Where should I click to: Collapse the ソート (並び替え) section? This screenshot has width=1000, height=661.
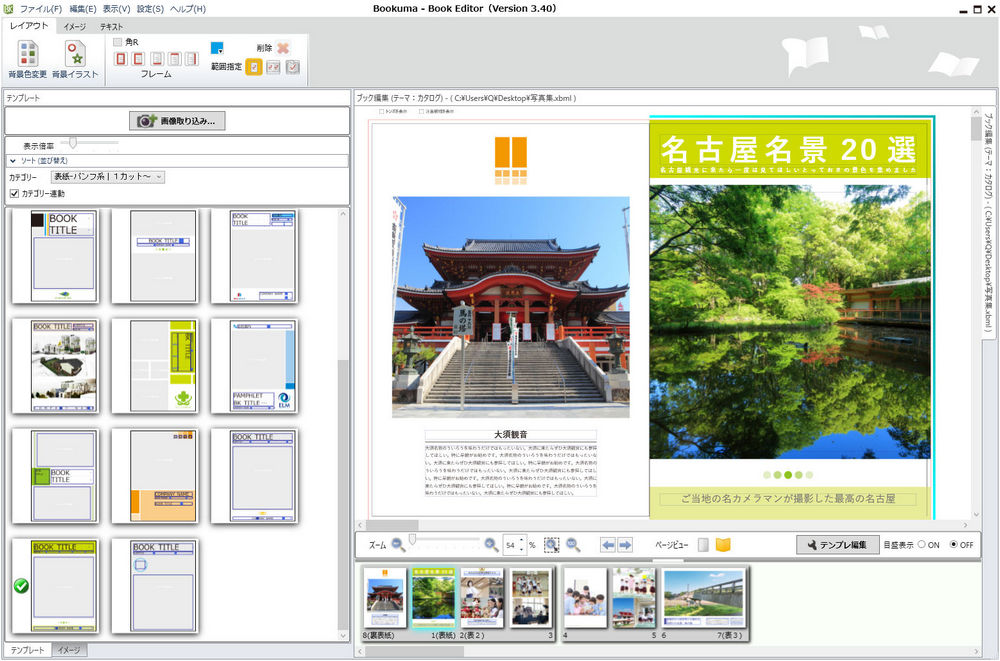pos(13,160)
